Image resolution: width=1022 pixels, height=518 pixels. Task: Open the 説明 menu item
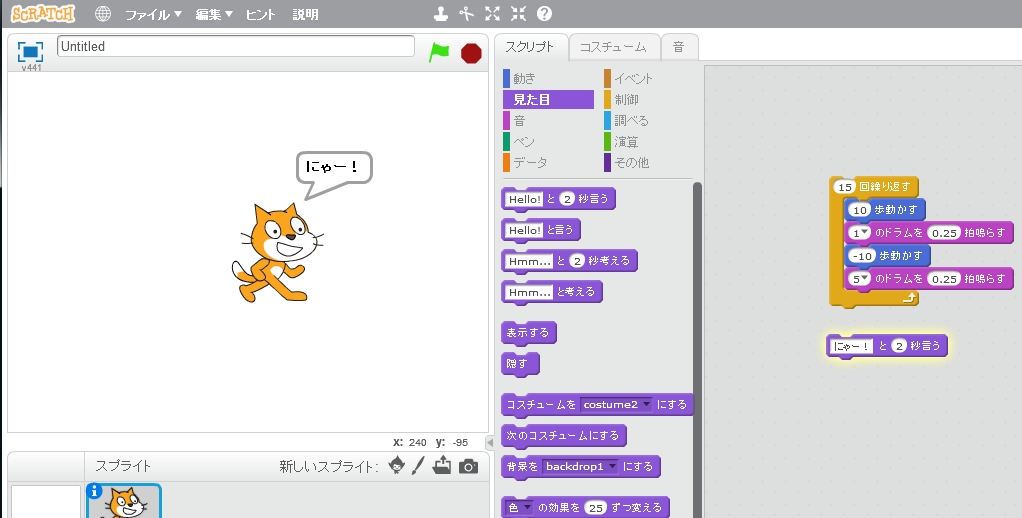[x=305, y=14]
